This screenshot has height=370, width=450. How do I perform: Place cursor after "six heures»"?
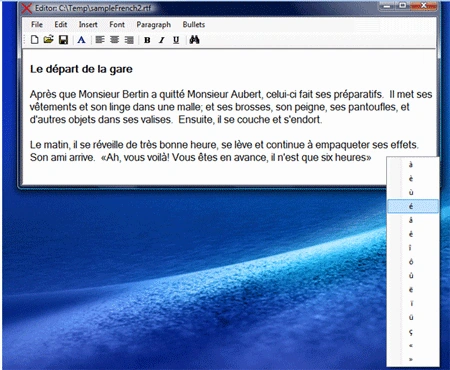(372, 157)
